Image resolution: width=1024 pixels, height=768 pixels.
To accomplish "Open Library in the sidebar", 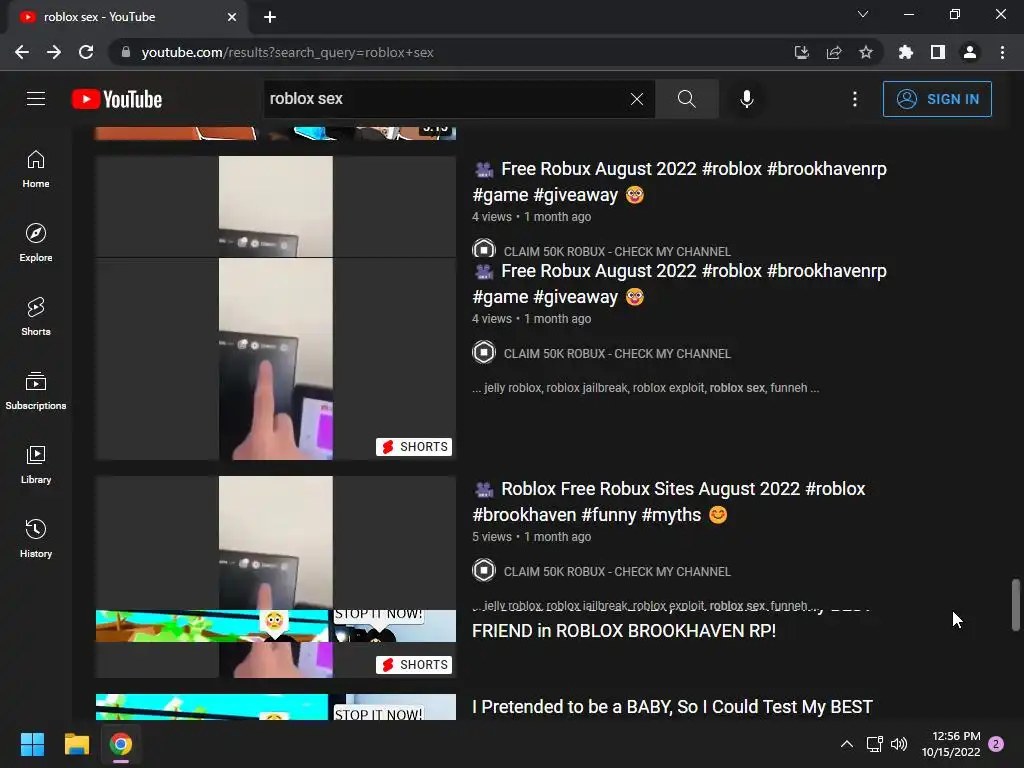I will pyautogui.click(x=36, y=464).
